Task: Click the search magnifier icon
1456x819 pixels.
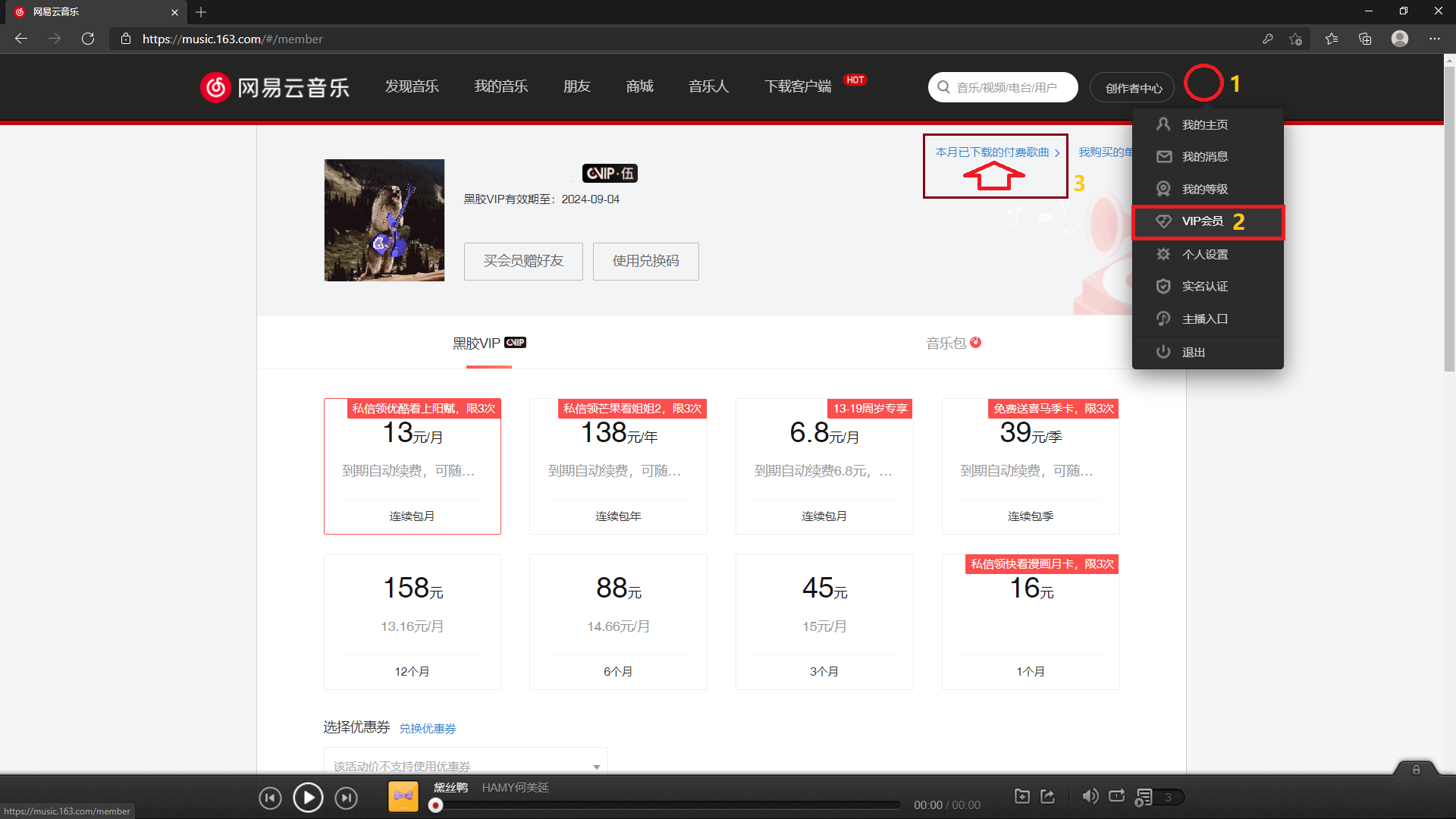Action: 943,87
